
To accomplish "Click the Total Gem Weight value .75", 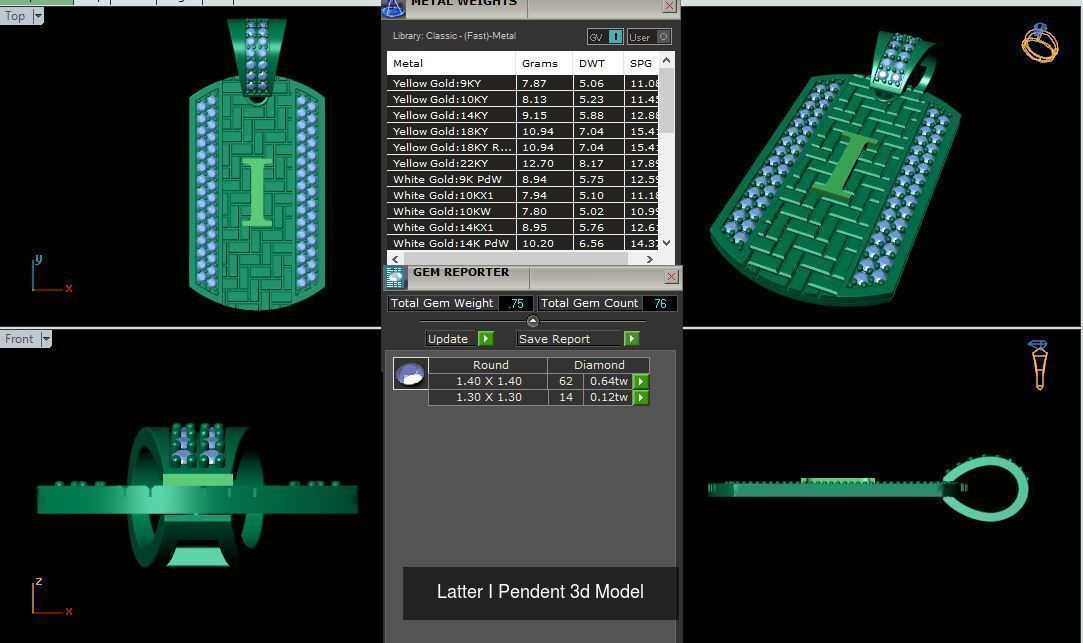I will pyautogui.click(x=516, y=303).
